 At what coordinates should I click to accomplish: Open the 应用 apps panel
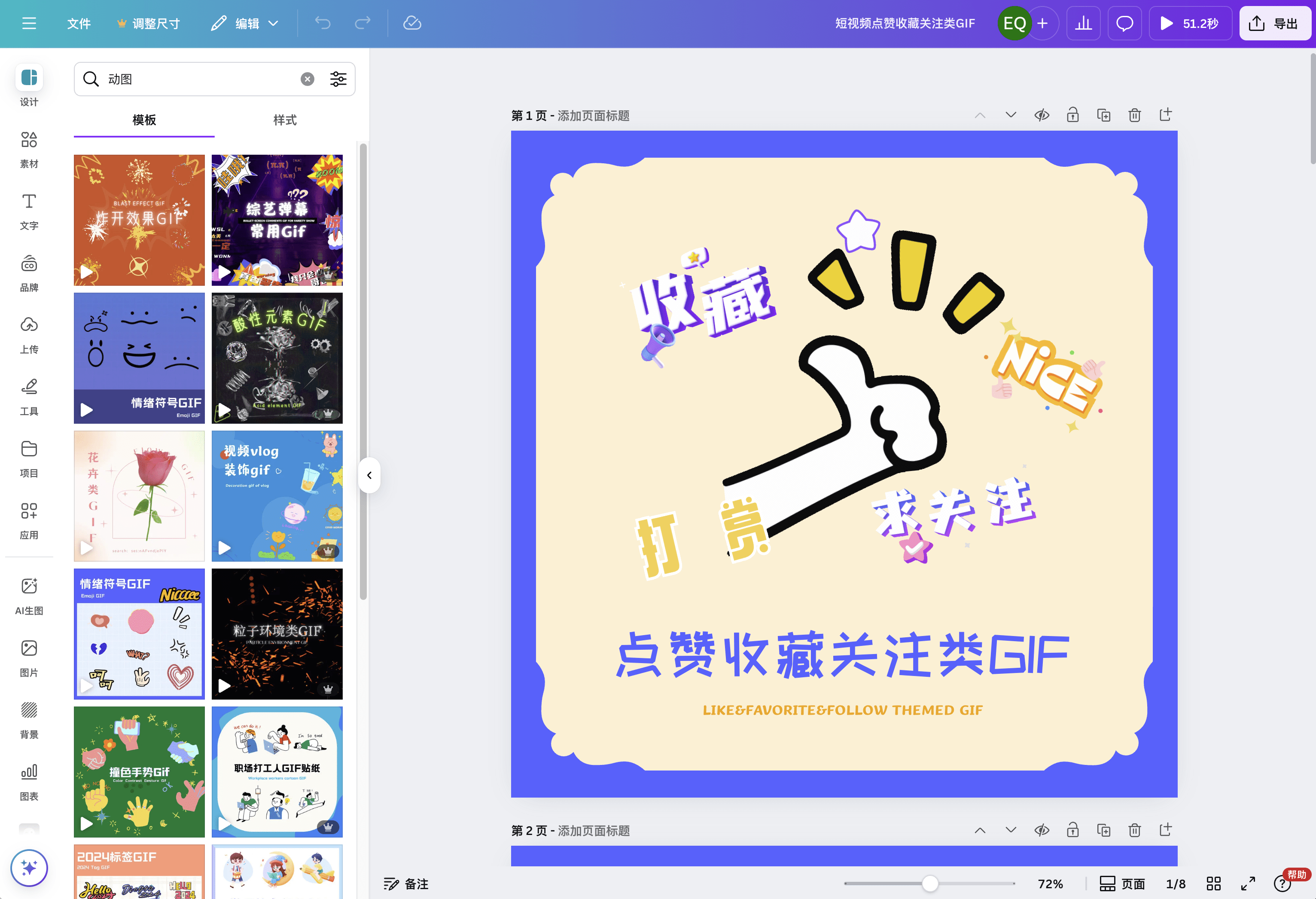click(x=29, y=520)
